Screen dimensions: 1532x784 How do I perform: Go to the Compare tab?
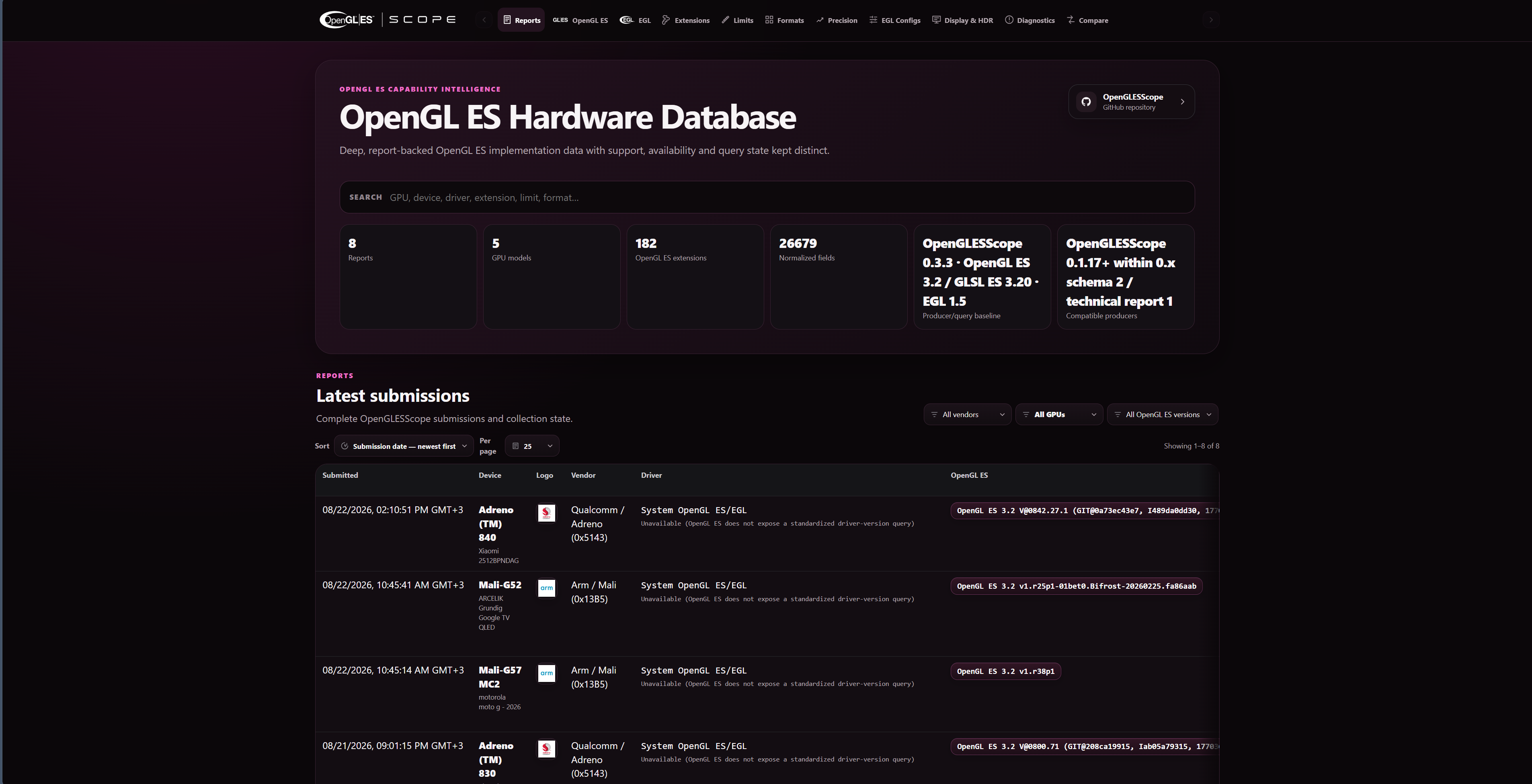click(1088, 20)
